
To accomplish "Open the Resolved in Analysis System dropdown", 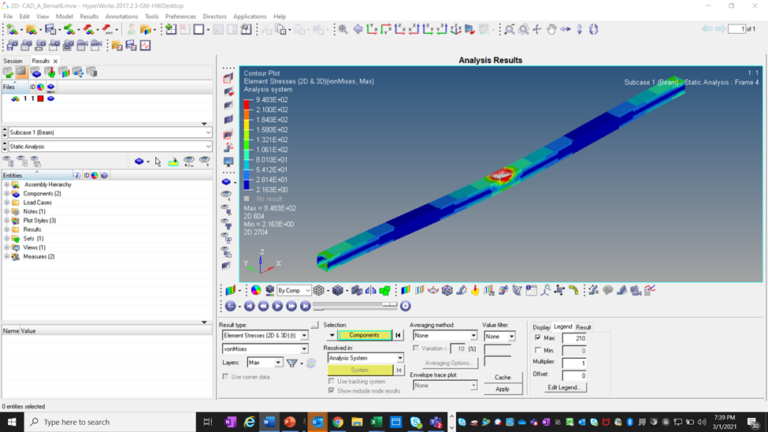I will coord(365,358).
